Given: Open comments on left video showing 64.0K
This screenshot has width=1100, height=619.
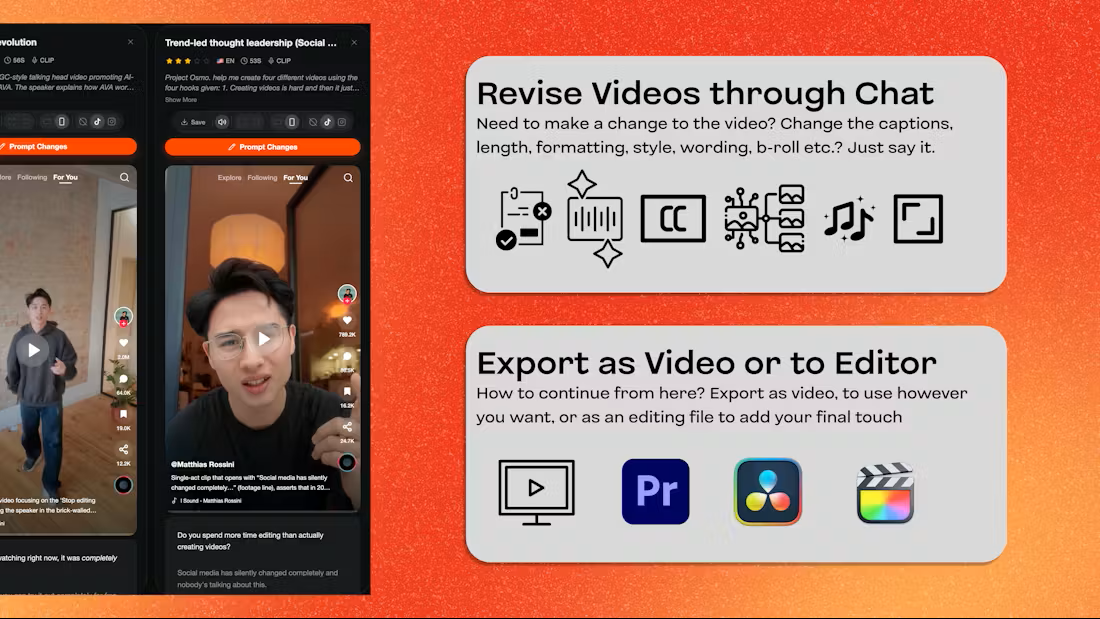Looking at the screenshot, I should pos(123,379).
